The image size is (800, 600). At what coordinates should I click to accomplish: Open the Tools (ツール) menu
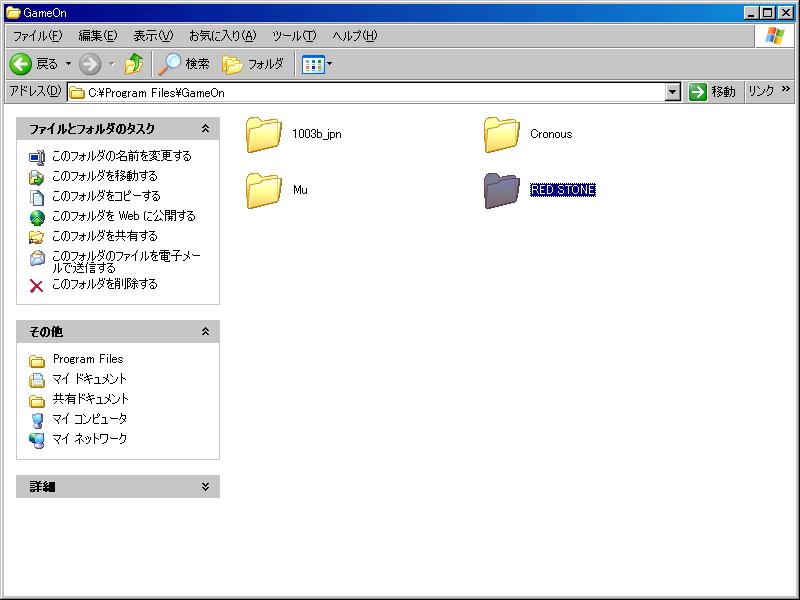(x=294, y=36)
